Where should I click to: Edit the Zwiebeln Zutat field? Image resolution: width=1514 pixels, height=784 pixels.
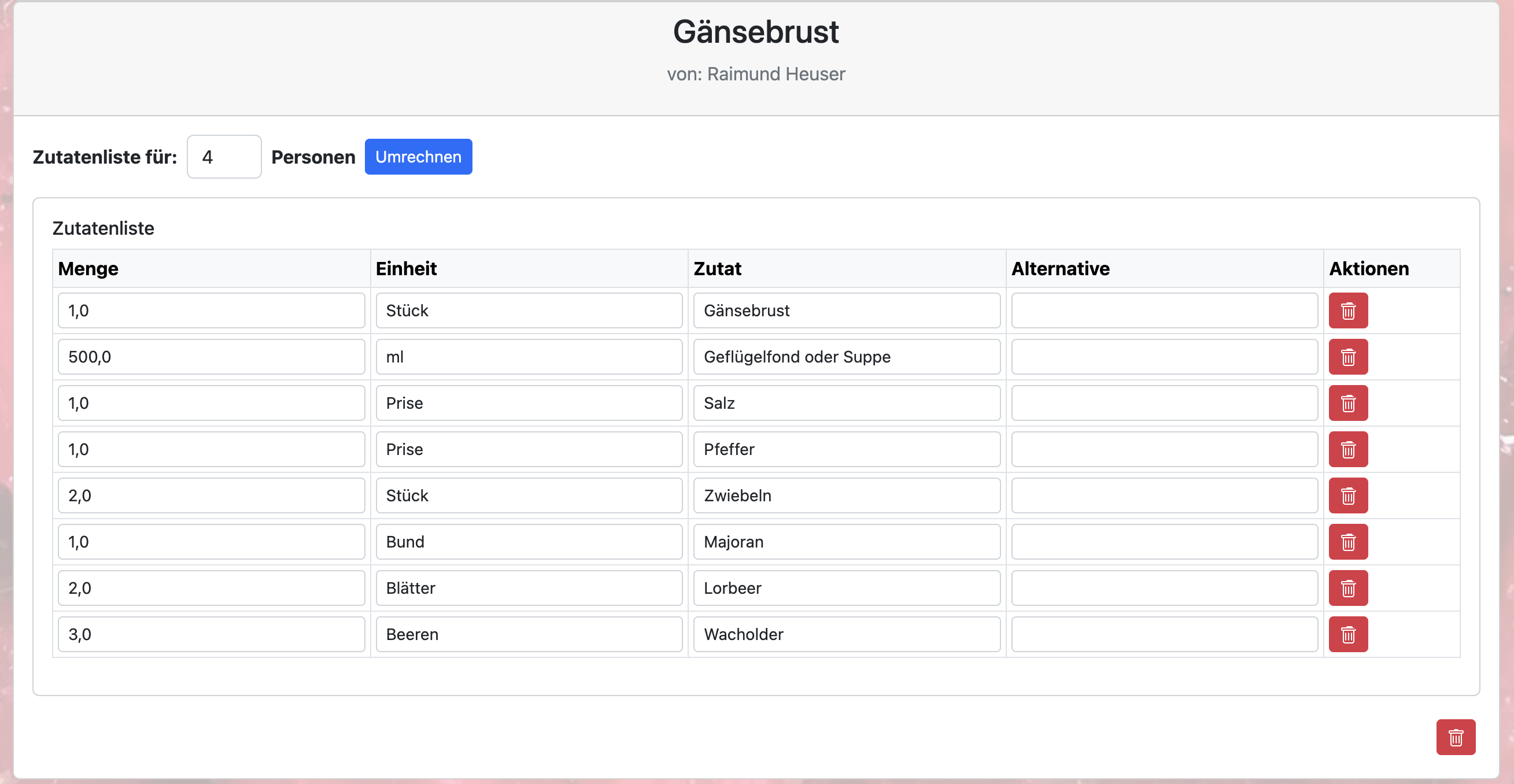click(x=847, y=495)
